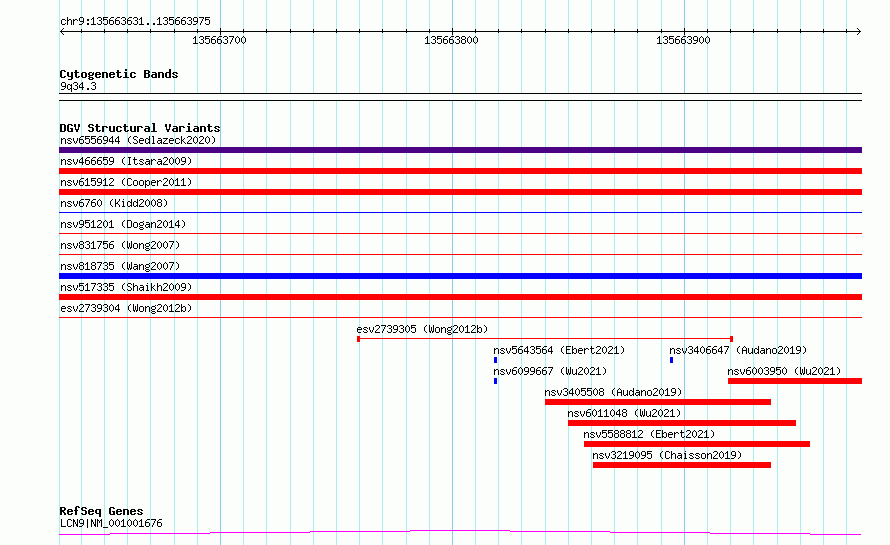Image resolution: width=890 pixels, height=545 pixels.
Task: Click the left arrow of the ruler
Action: 62,32
